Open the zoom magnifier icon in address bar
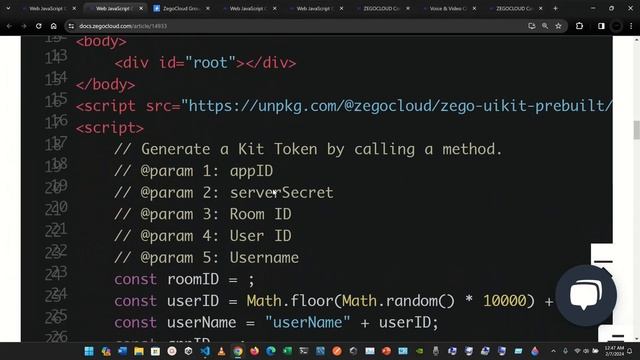Screen dimensions: 640x360 tap(545, 26)
